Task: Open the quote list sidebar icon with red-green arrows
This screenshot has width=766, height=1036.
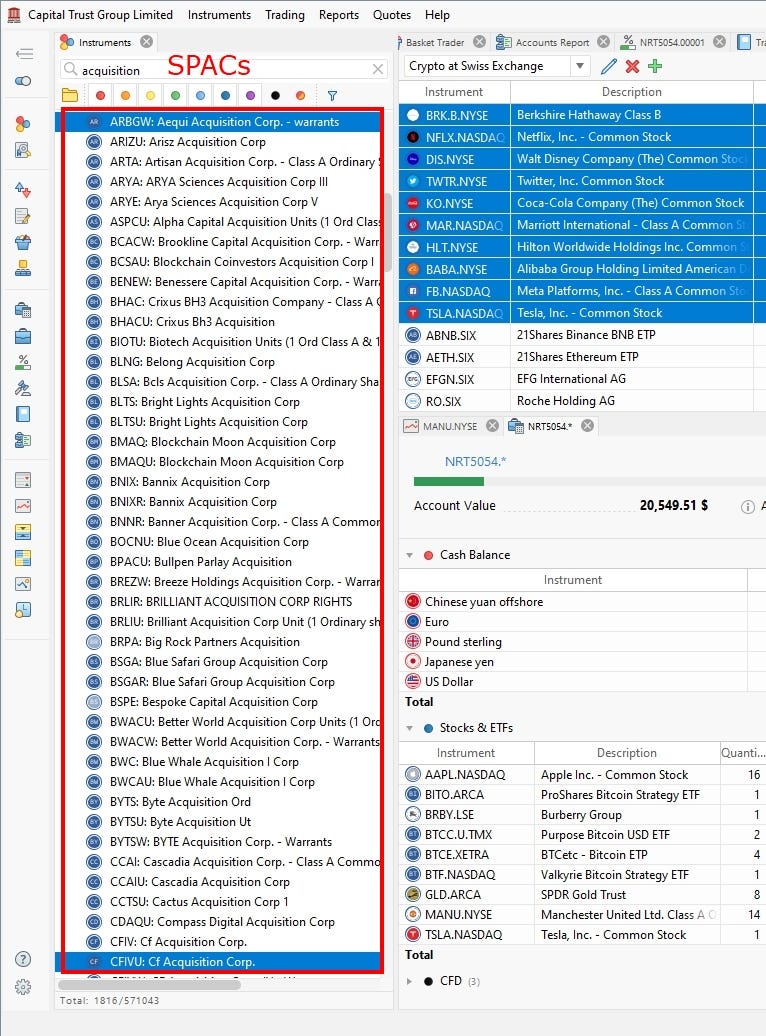Action: [x=23, y=480]
